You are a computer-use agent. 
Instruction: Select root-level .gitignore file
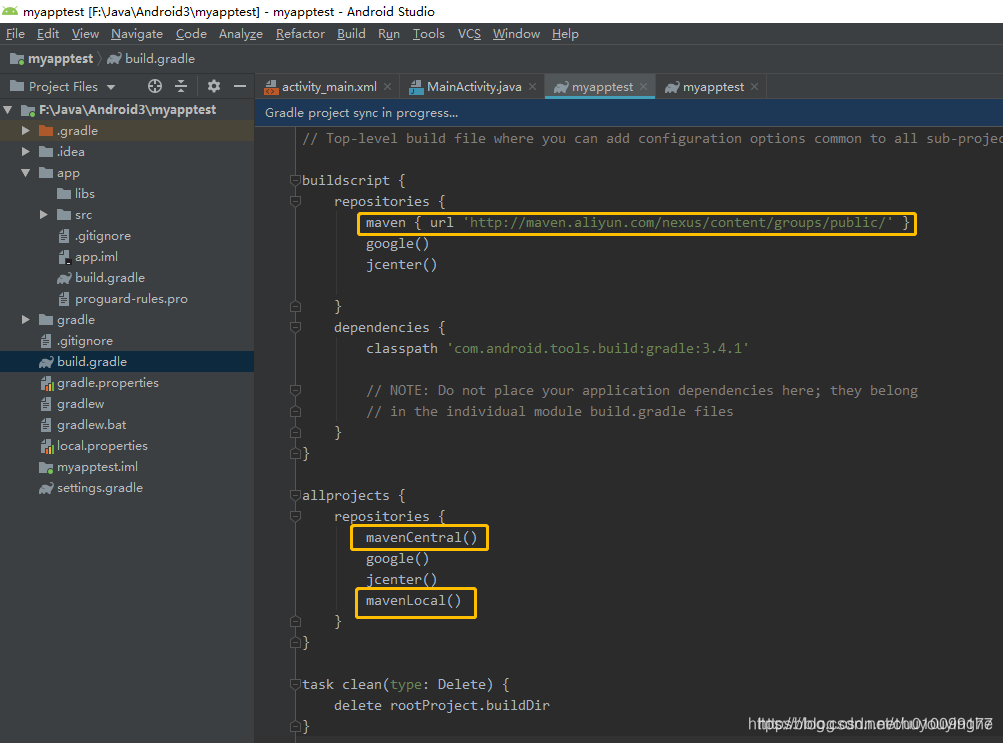click(x=76, y=341)
